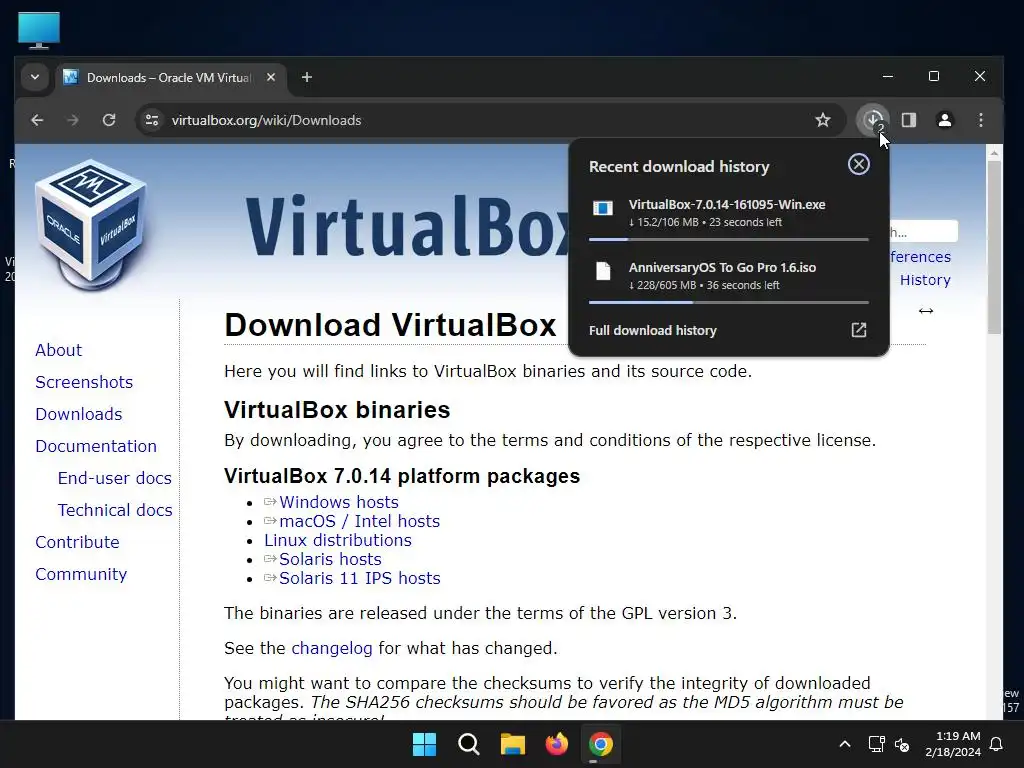
Task: Open the Community sidebar link
Action: (x=81, y=574)
